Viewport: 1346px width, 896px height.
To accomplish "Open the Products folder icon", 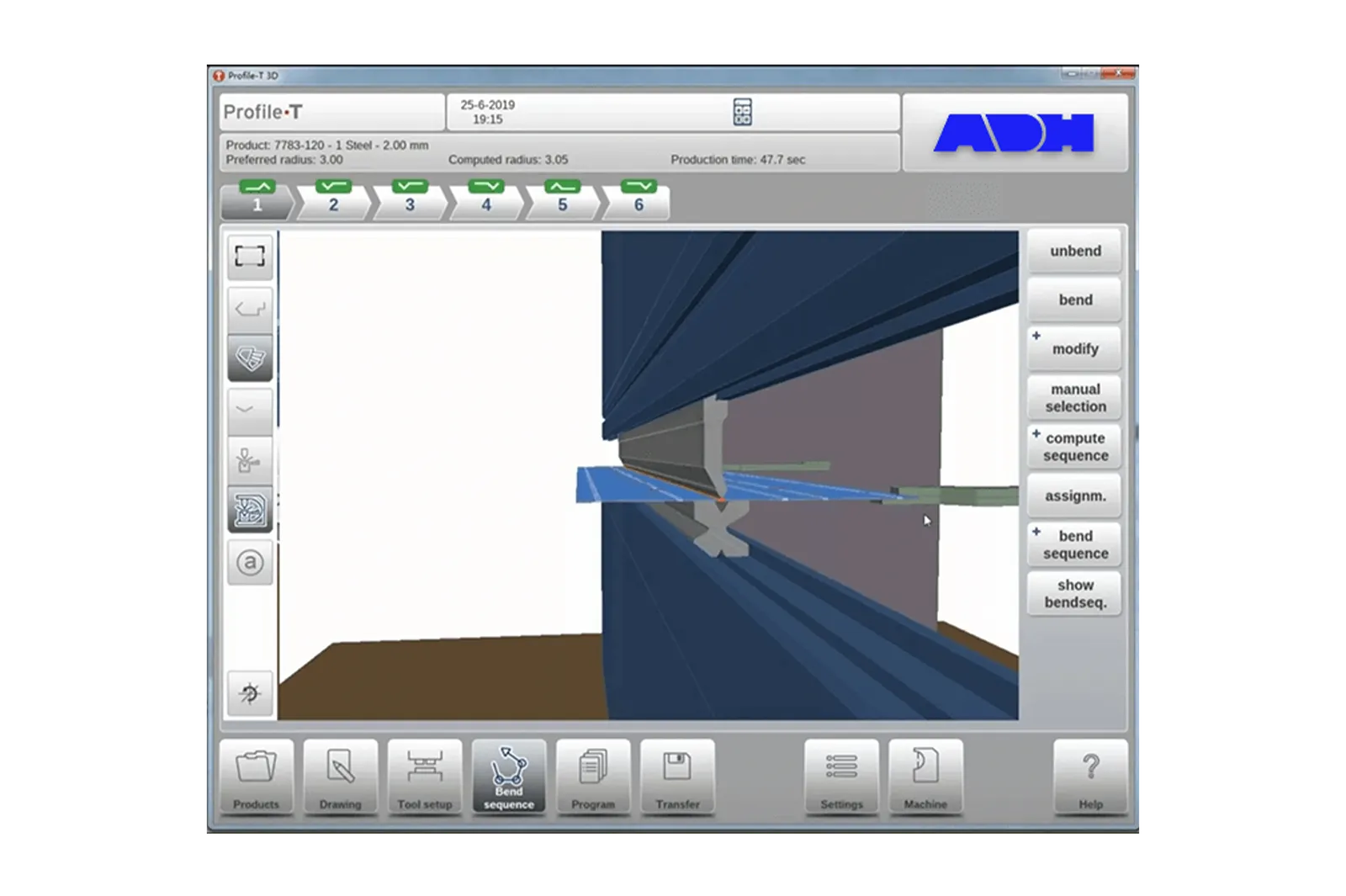I will click(x=257, y=777).
